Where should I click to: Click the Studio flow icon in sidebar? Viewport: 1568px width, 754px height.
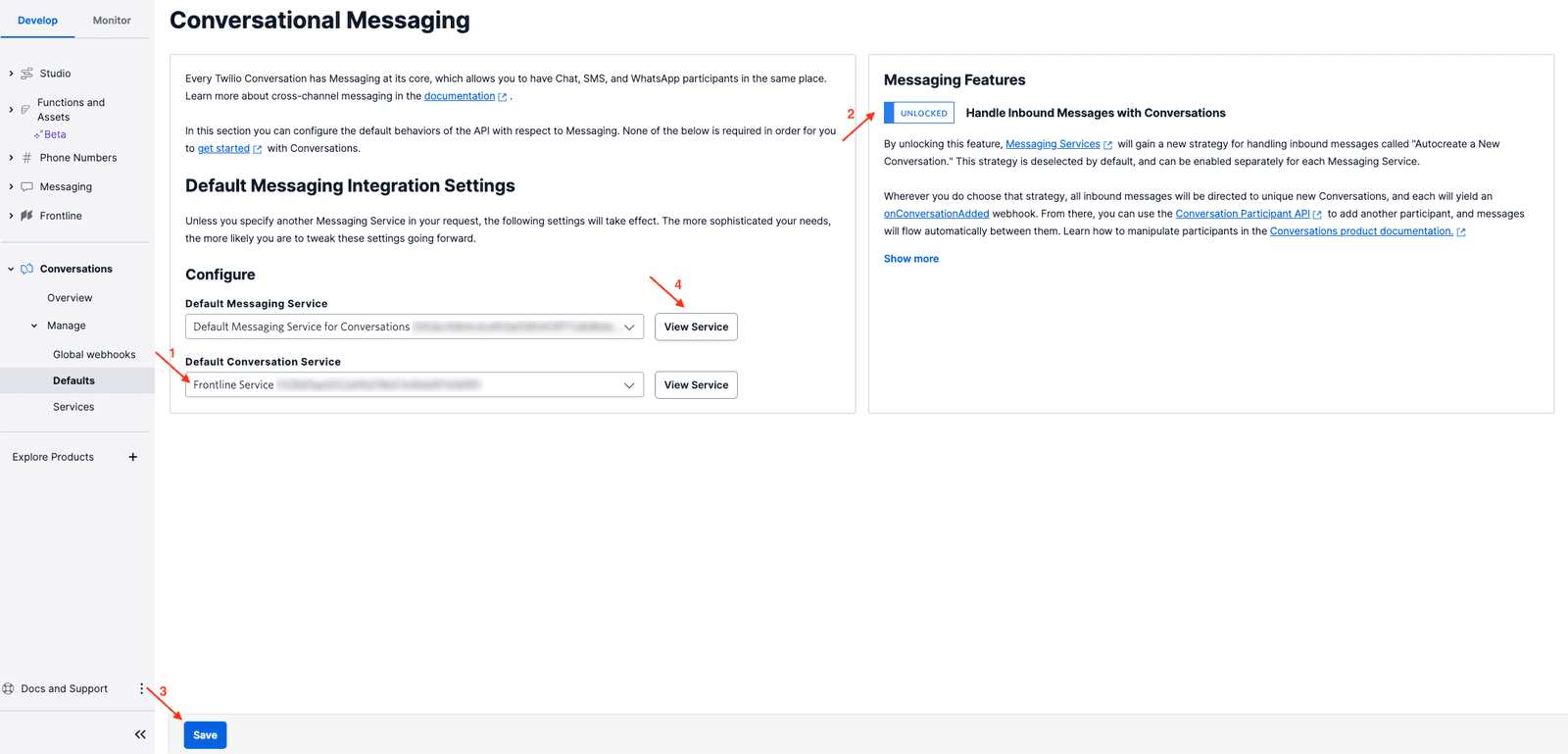click(x=27, y=74)
